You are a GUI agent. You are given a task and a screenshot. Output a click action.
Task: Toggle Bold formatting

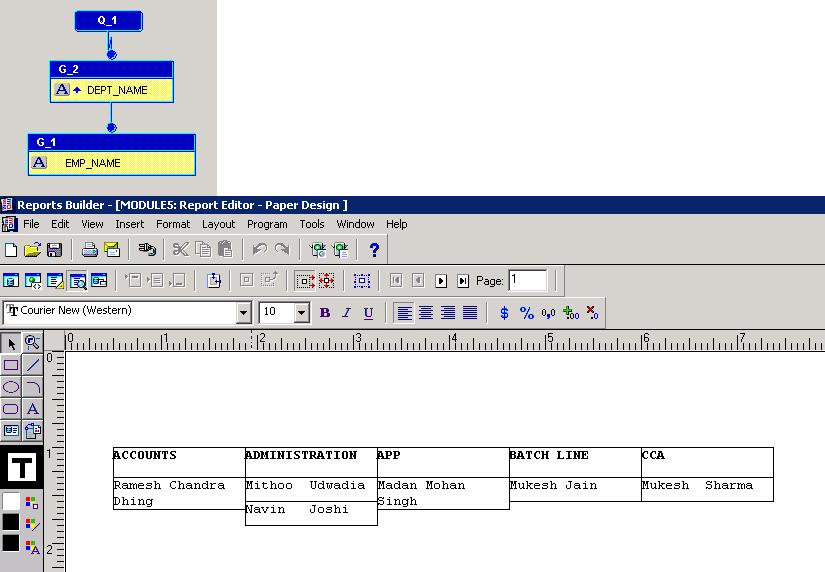click(325, 313)
